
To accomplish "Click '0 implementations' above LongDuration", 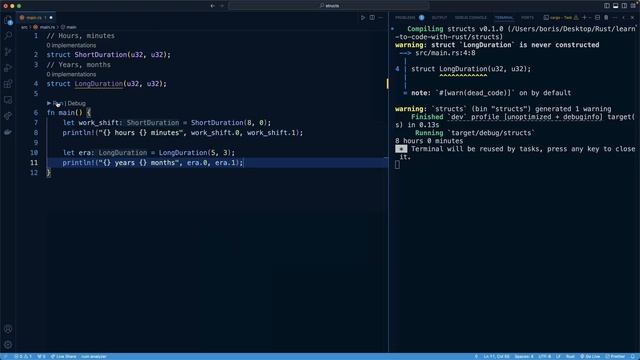I will [x=71, y=74].
